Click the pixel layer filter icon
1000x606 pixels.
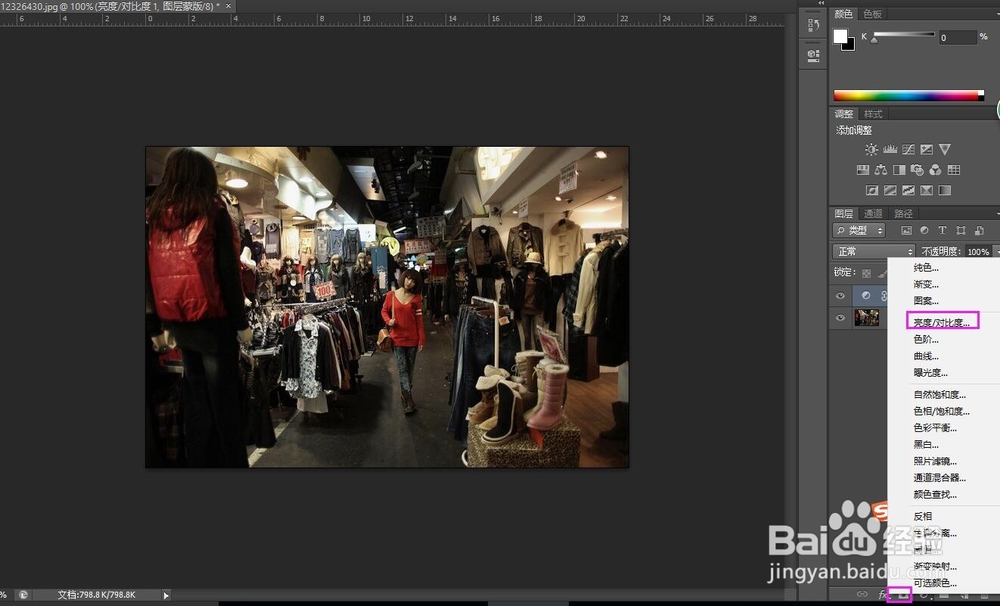[x=907, y=231]
